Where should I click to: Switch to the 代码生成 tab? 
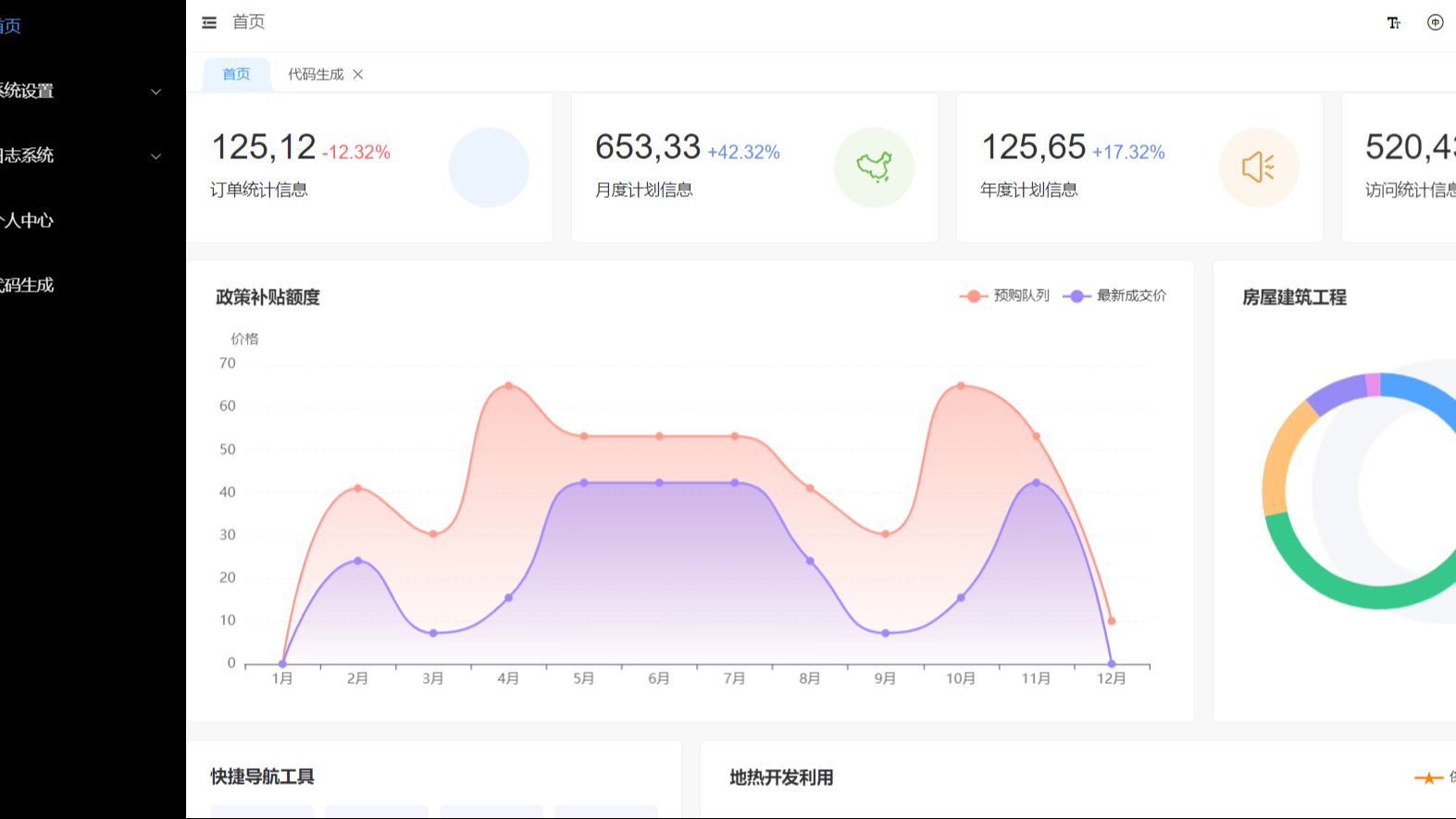coord(316,74)
